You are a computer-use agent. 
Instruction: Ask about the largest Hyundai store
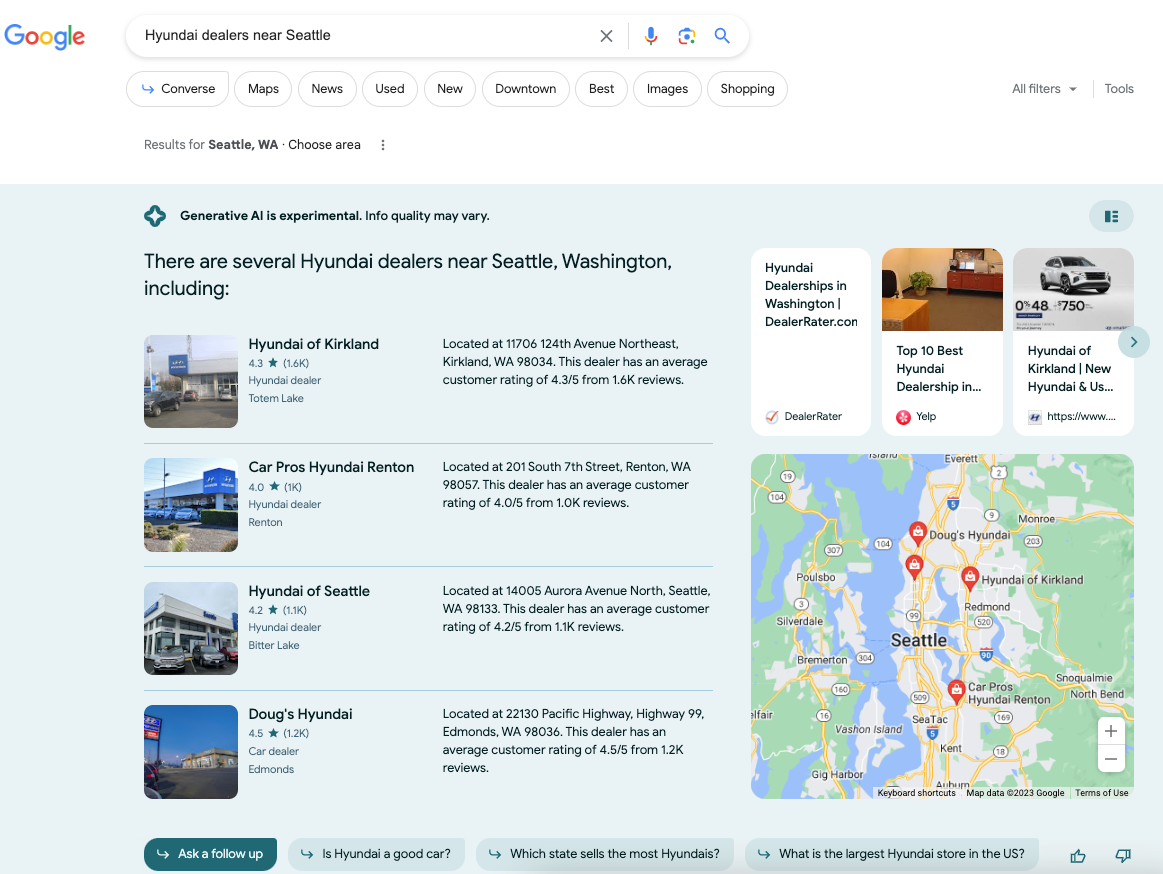892,854
